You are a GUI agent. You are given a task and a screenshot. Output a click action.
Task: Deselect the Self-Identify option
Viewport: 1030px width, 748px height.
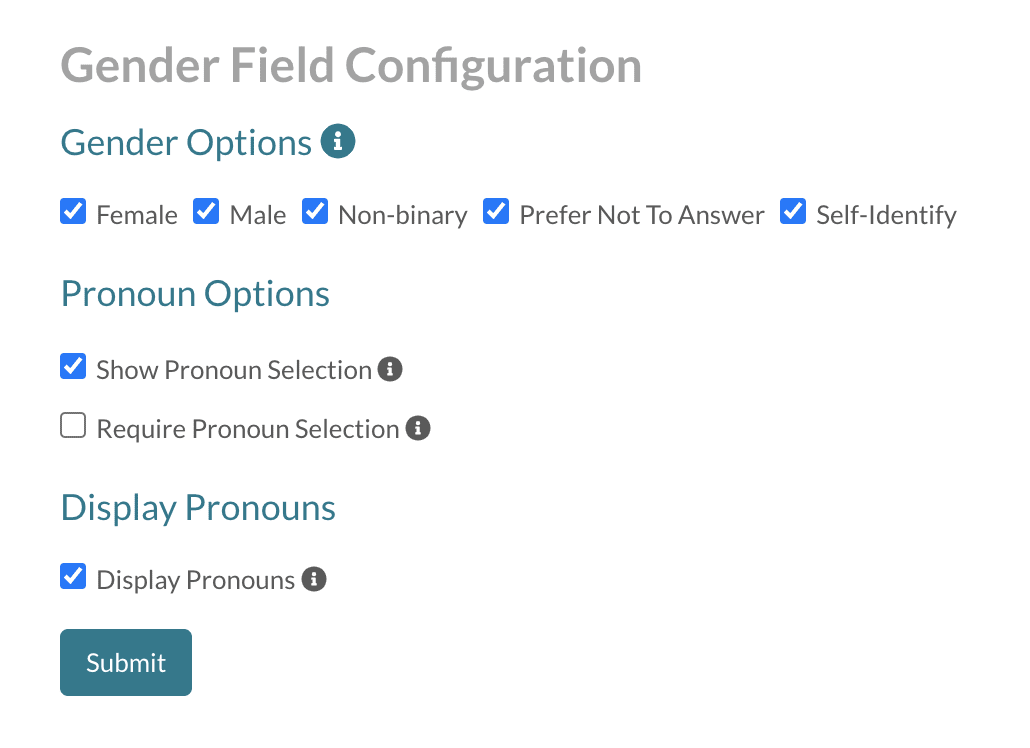coord(792,211)
